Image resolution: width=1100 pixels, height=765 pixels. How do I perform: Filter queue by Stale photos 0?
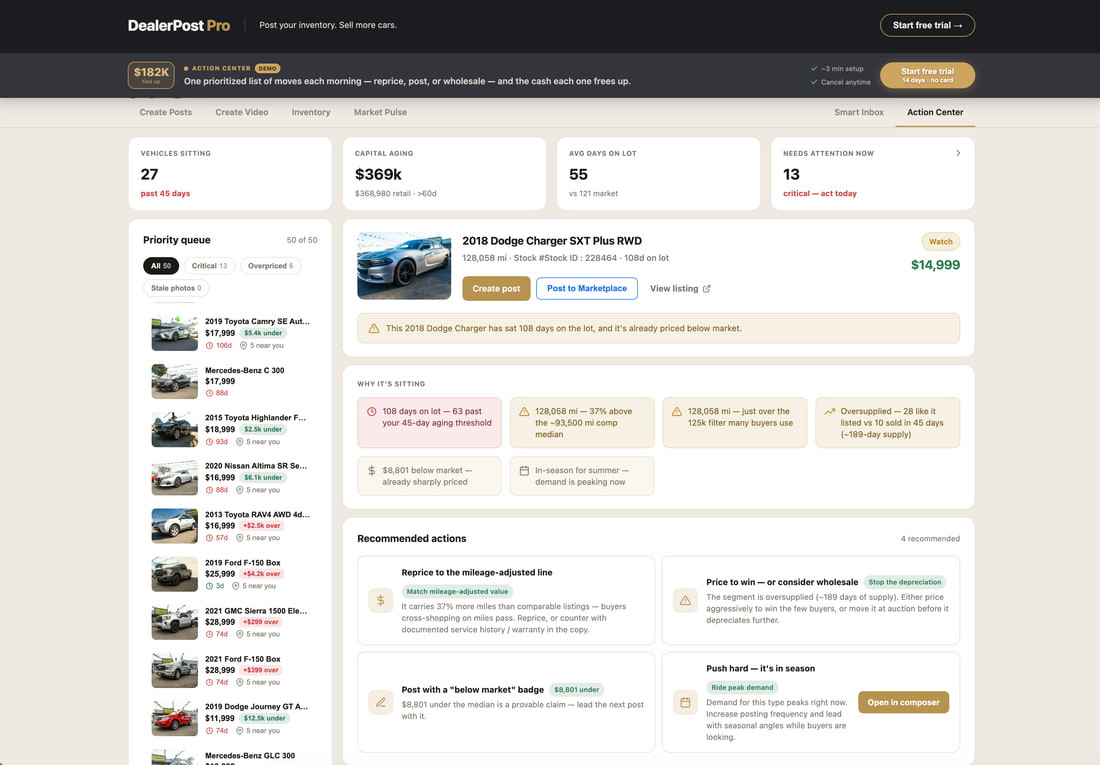[x=176, y=288]
